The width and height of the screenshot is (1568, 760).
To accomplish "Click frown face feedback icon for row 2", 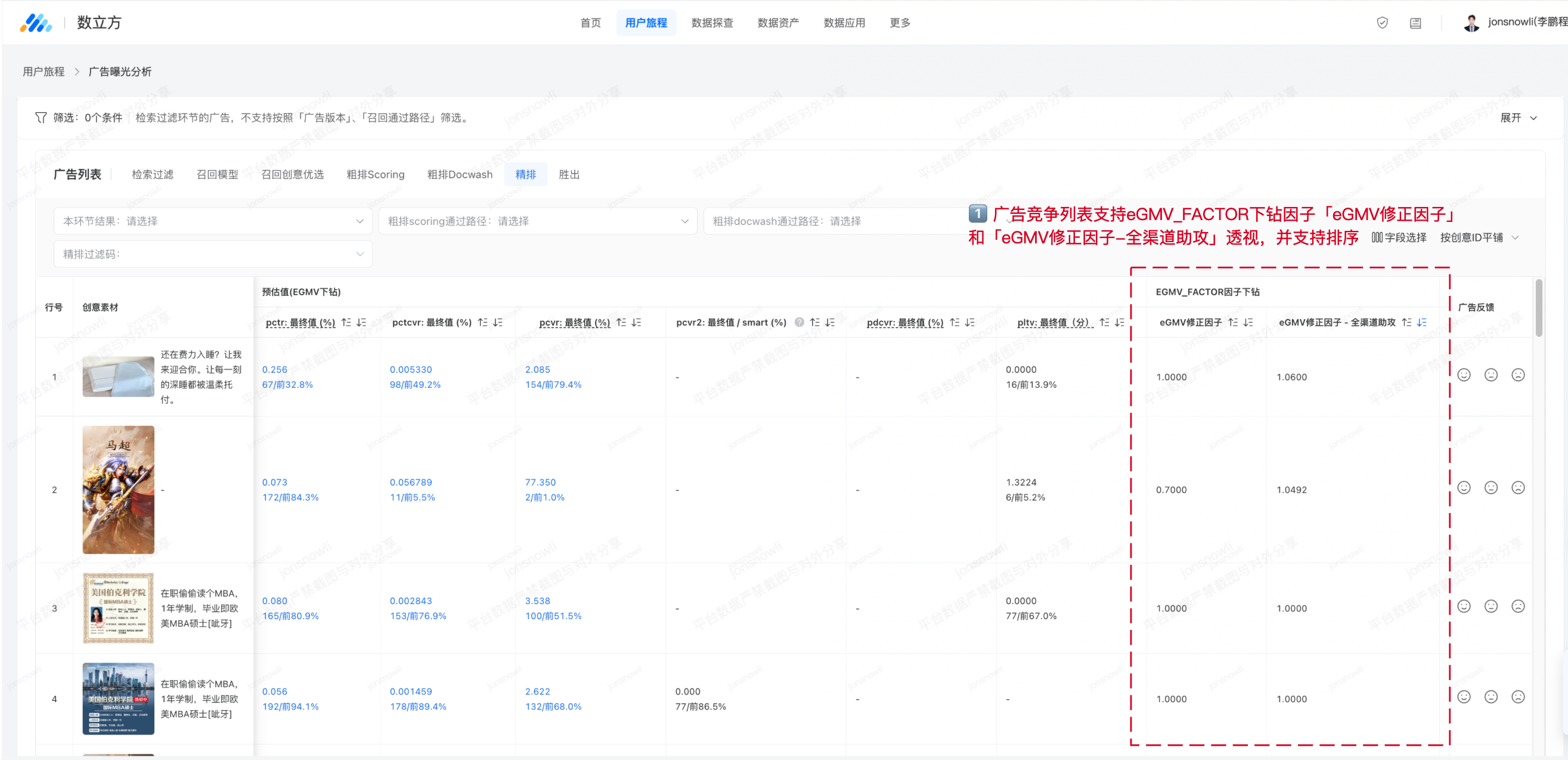I will coord(1517,488).
